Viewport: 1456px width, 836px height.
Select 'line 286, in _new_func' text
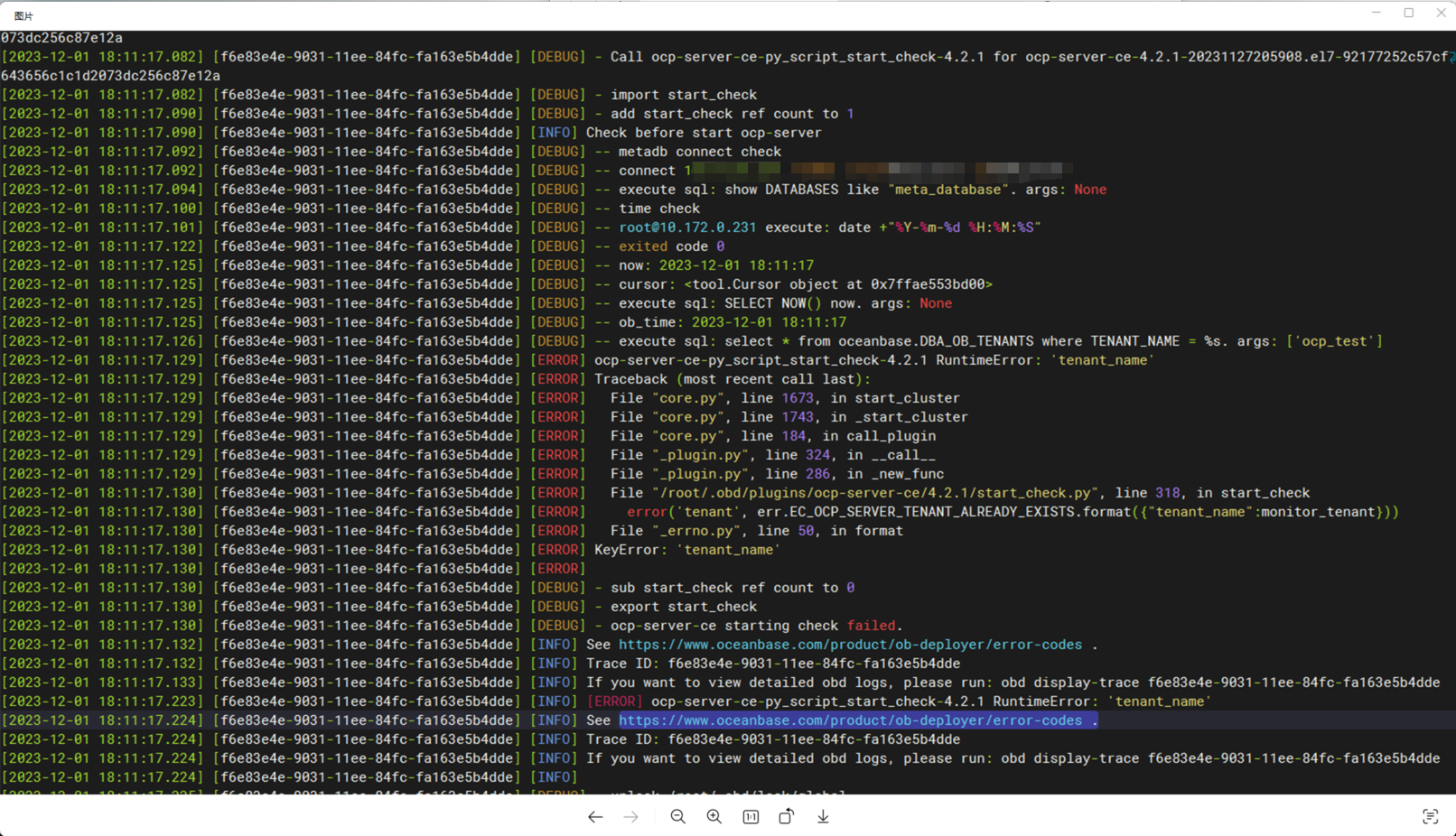[x=854, y=474]
